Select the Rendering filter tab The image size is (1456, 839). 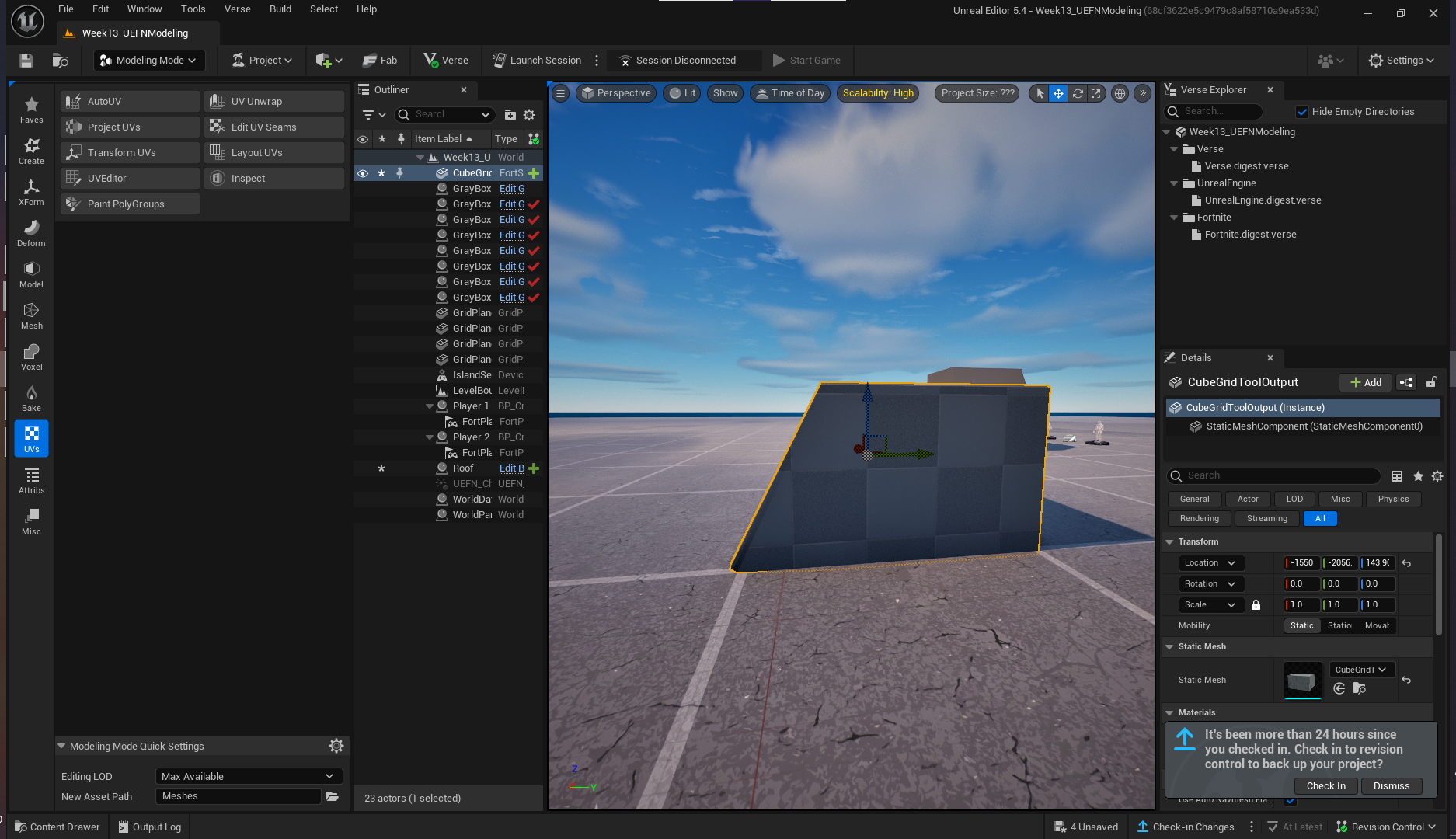click(1199, 518)
